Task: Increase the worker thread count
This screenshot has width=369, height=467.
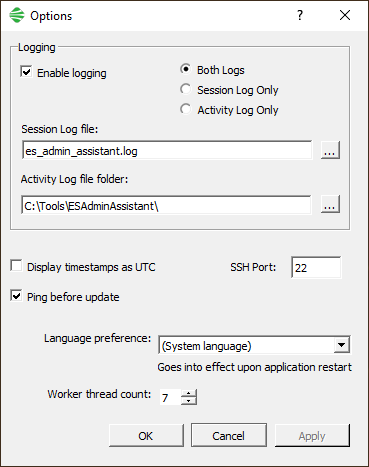Action: [x=189, y=393]
